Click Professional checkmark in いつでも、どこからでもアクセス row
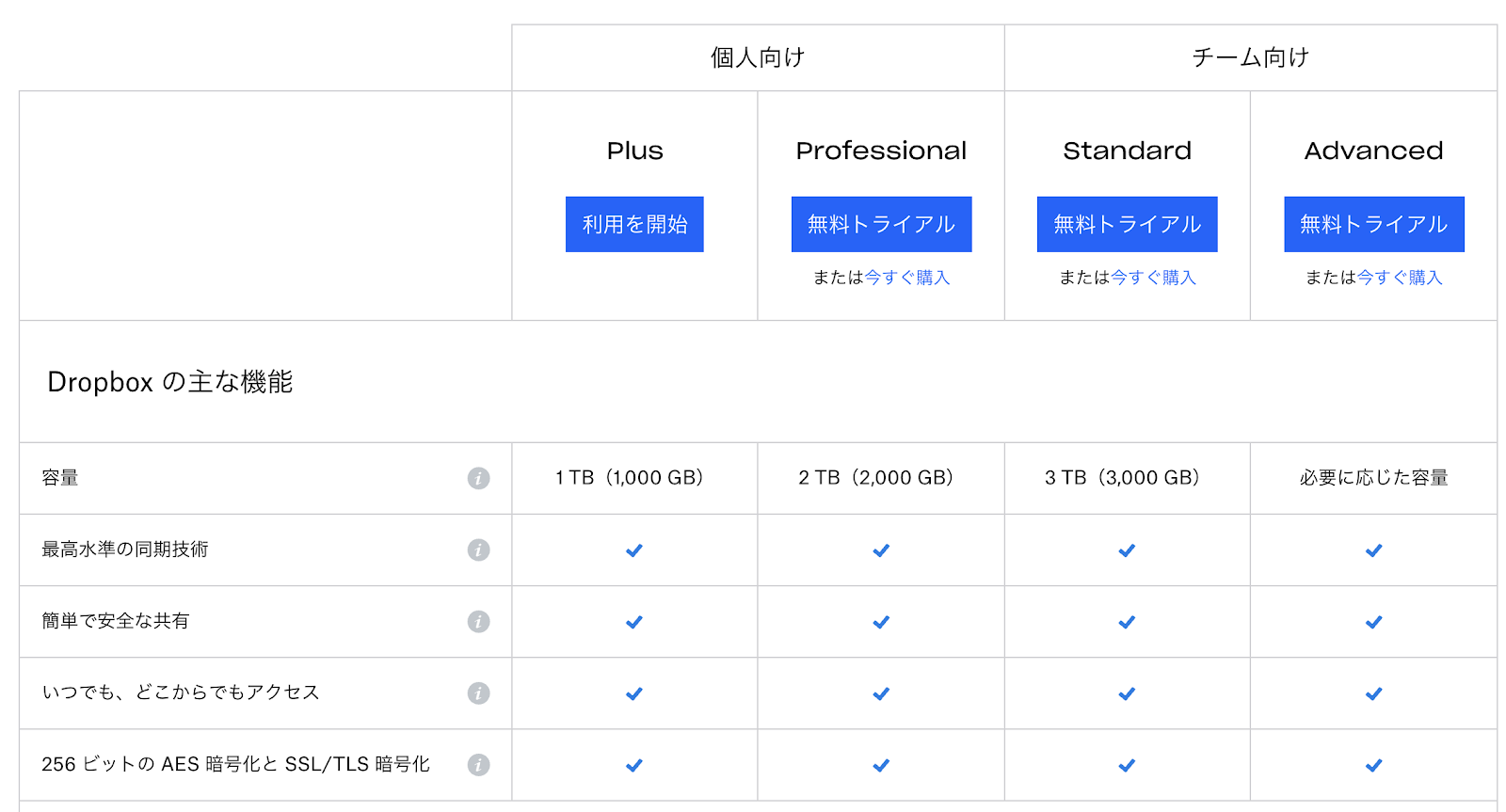 pyautogui.click(x=881, y=693)
